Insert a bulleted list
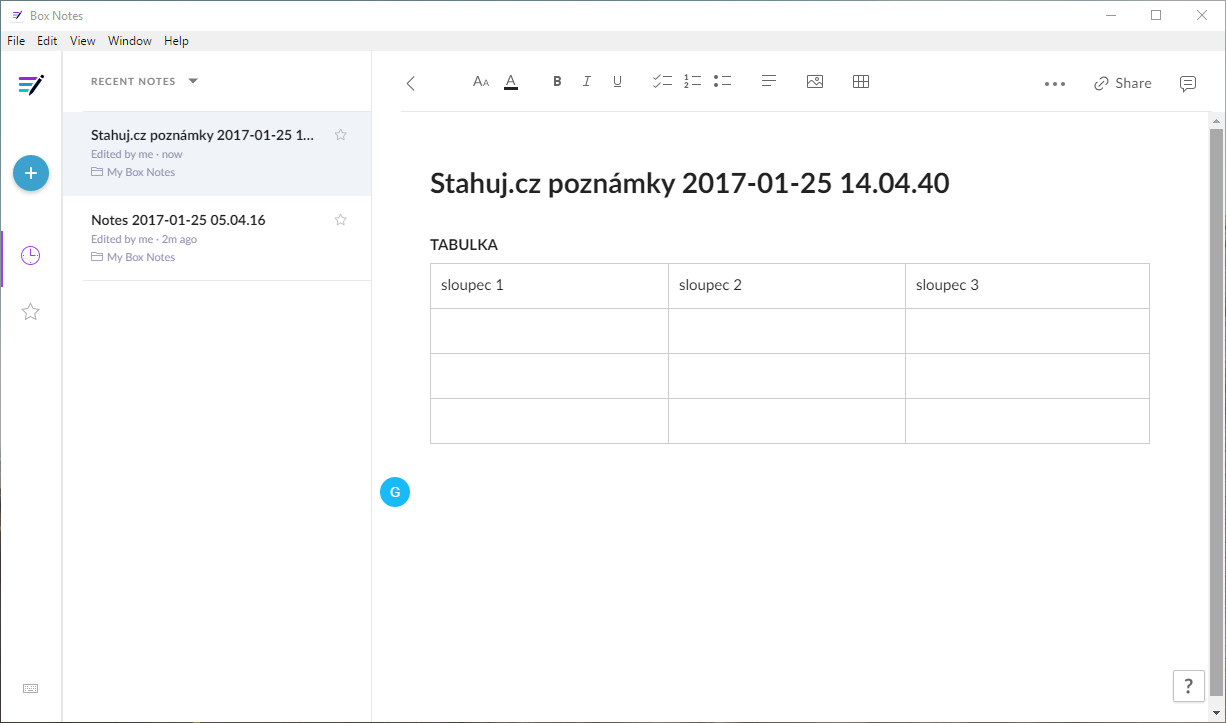1226x723 pixels. tap(723, 82)
